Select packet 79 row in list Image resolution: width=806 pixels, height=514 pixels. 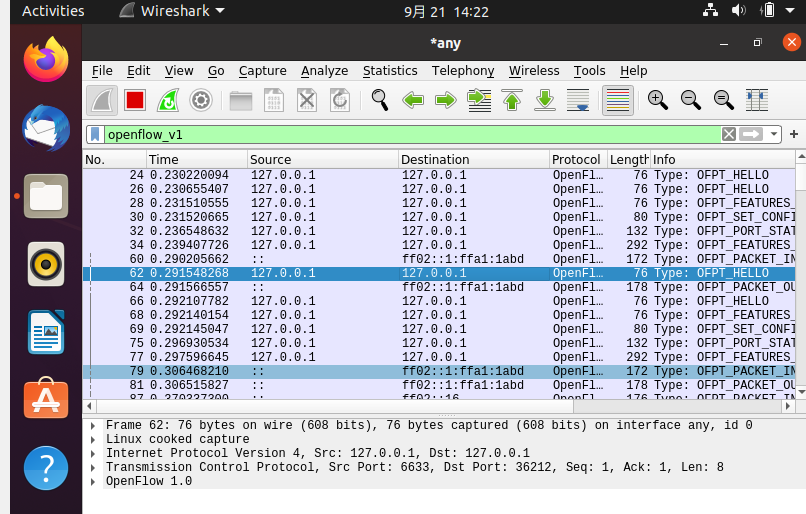click(439, 371)
